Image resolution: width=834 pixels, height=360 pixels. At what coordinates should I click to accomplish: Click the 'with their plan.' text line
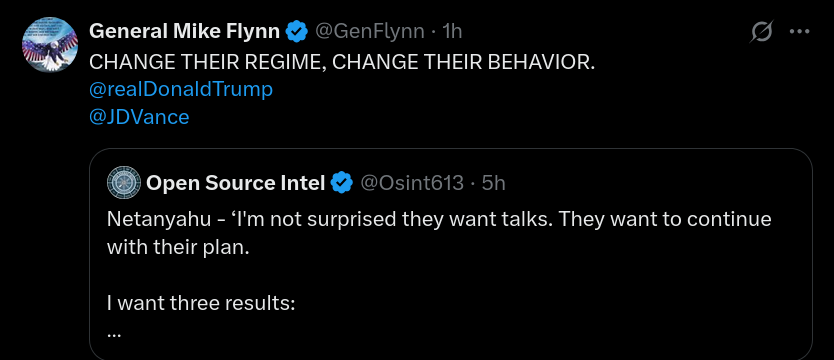178,247
